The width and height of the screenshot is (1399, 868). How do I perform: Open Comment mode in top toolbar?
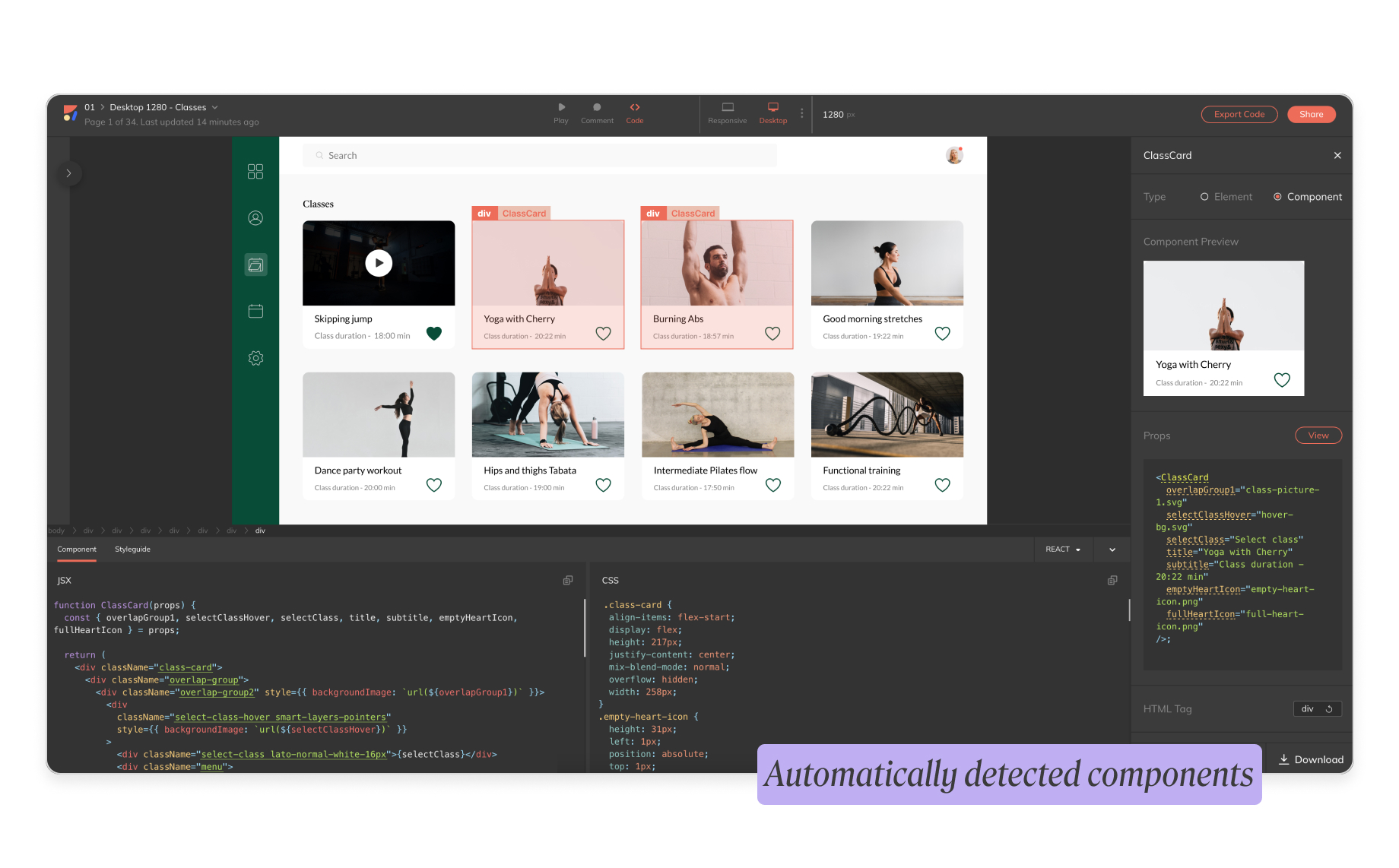[597, 108]
